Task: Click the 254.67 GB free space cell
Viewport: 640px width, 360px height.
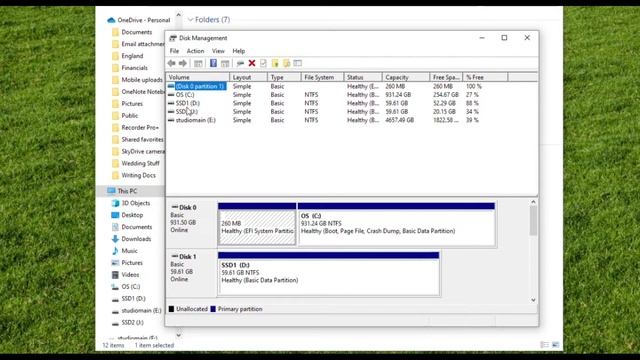Action: (x=446, y=95)
